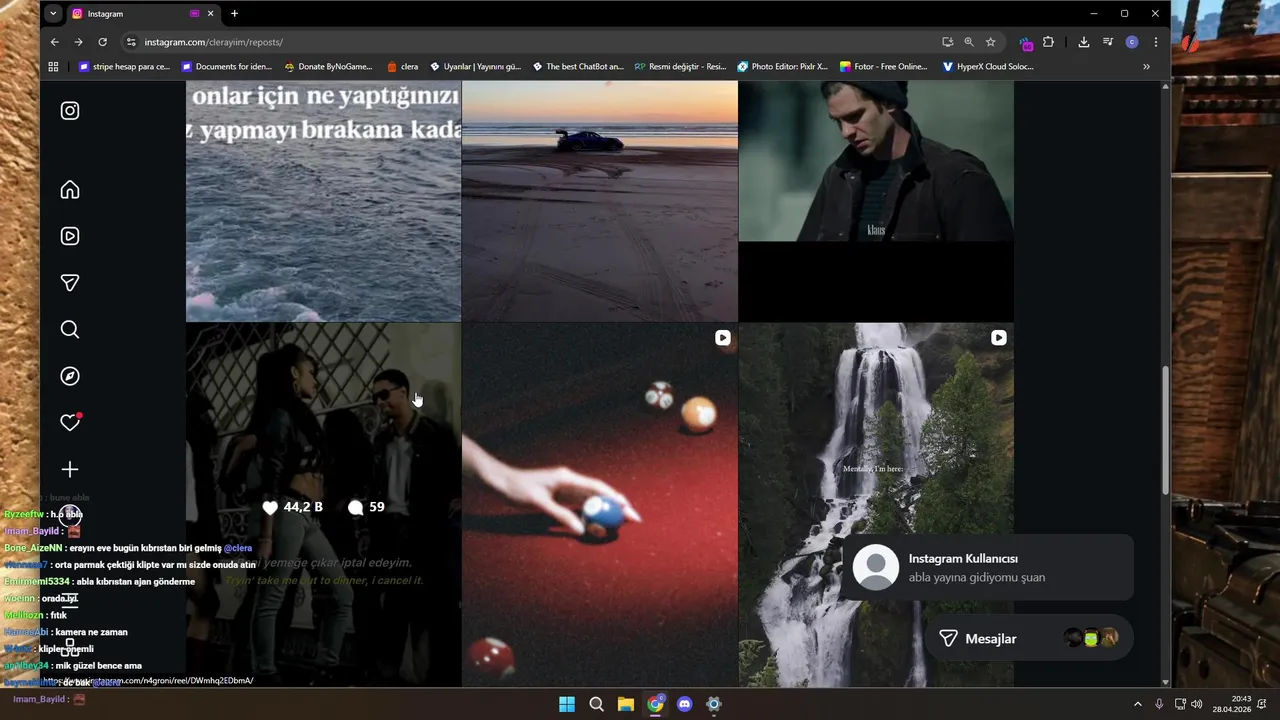The image size is (1280, 720).
Task: Open Instagram search magnifier icon
Action: pyautogui.click(x=70, y=330)
